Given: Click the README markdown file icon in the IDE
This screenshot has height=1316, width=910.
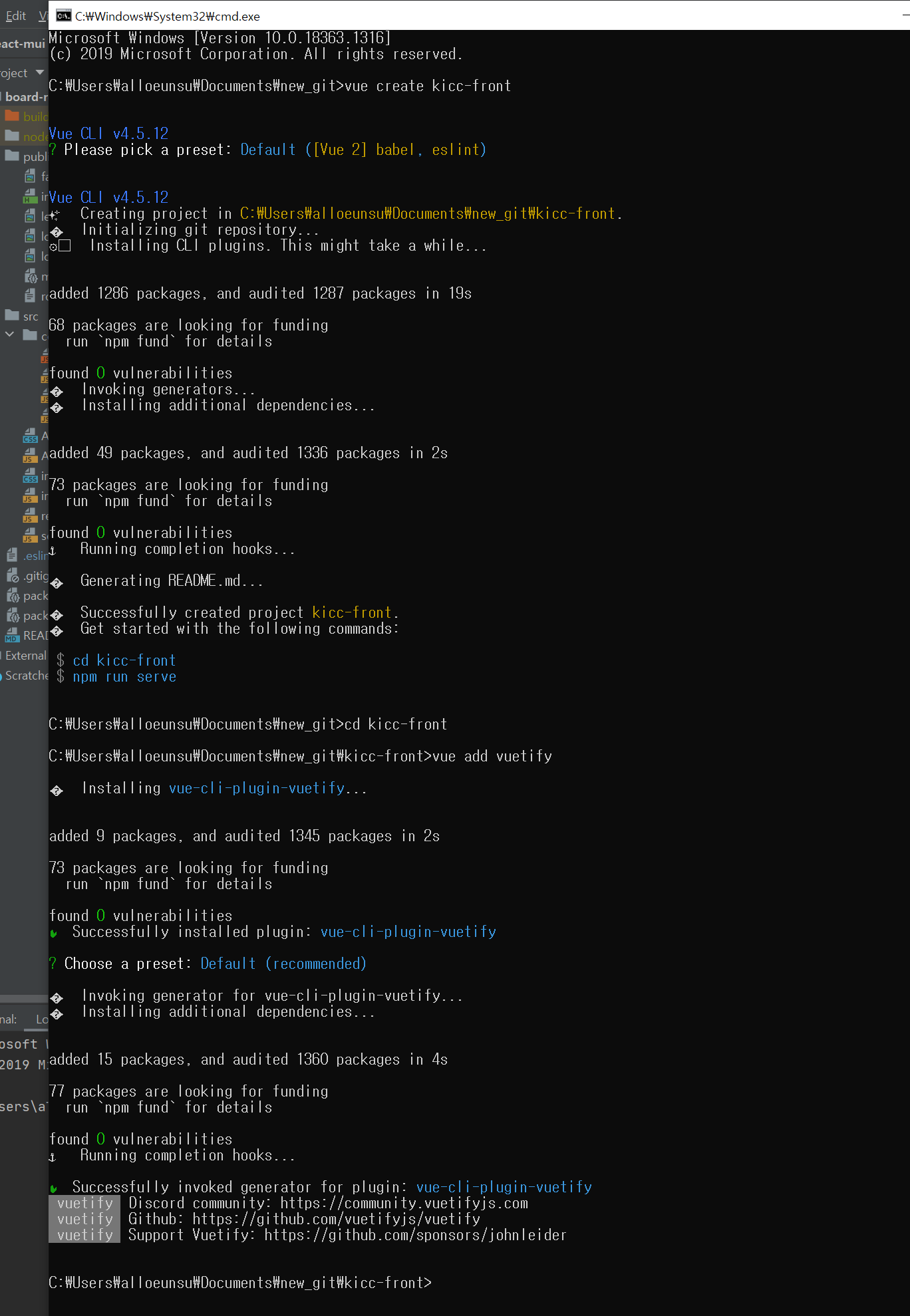Looking at the screenshot, I should pos(12,635).
